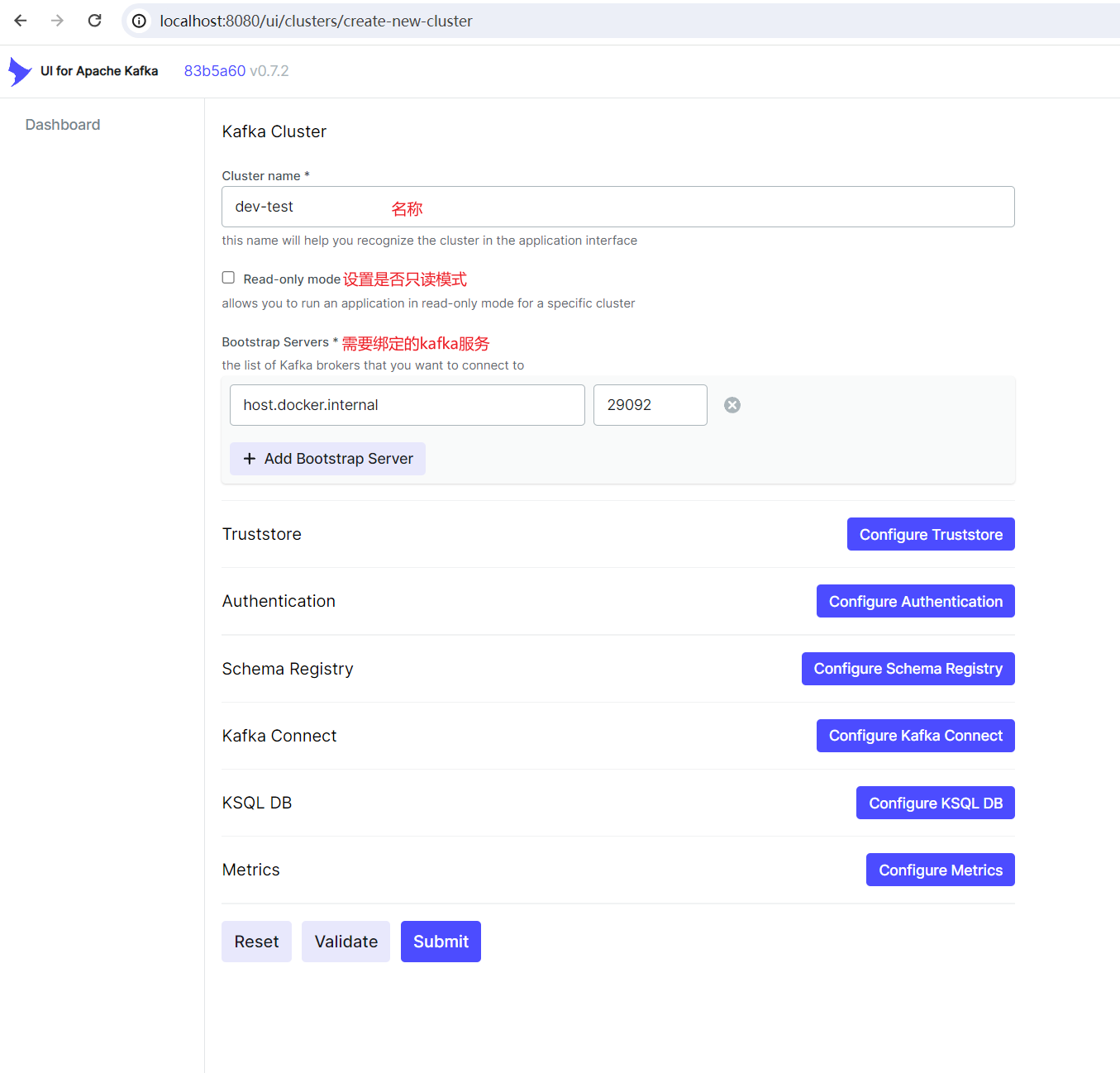
Task: Click Configure Authentication button
Action: click(x=916, y=601)
